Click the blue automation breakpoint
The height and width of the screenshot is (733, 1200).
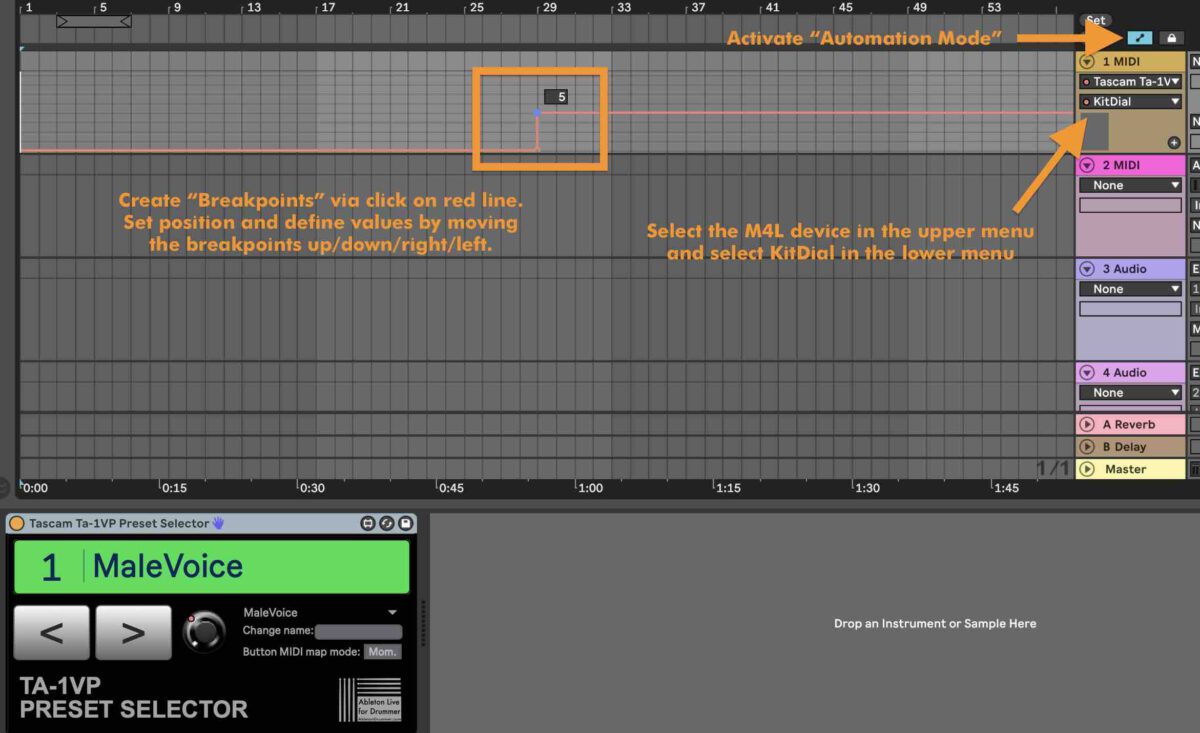click(x=537, y=113)
